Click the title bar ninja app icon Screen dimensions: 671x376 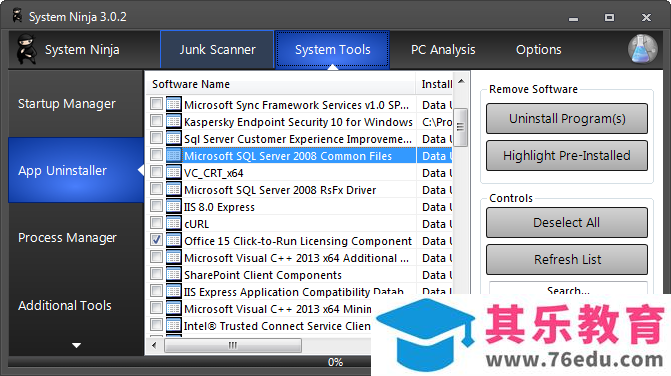click(x=17, y=16)
